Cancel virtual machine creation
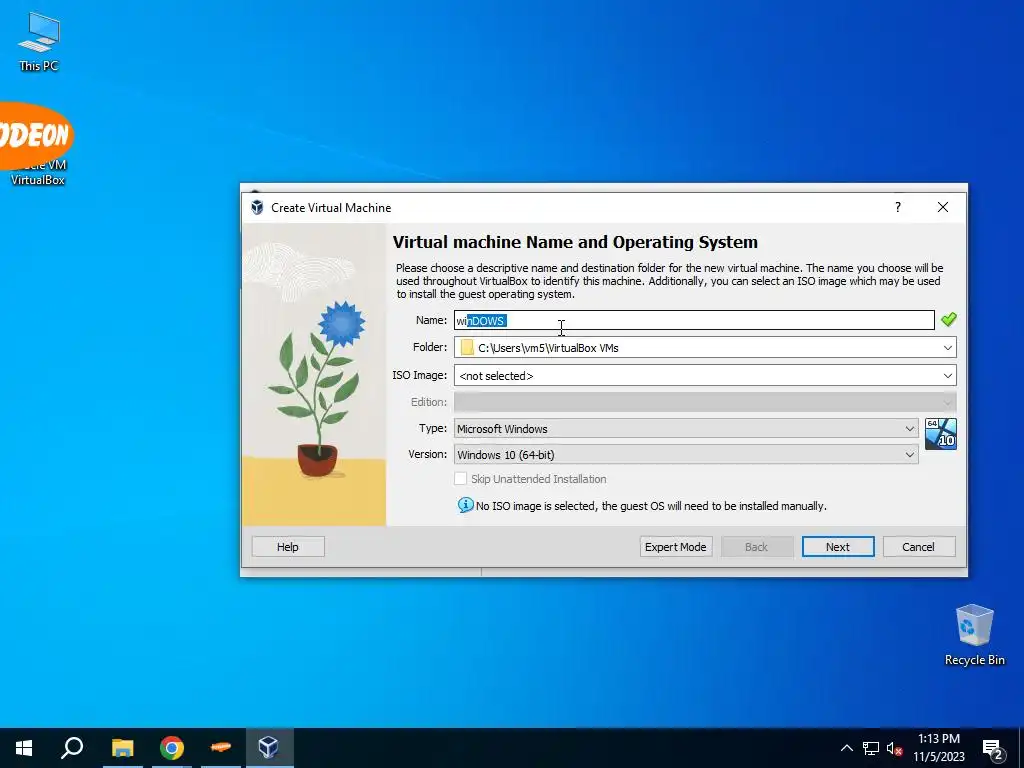The width and height of the screenshot is (1024, 768). pyautogui.click(x=918, y=547)
